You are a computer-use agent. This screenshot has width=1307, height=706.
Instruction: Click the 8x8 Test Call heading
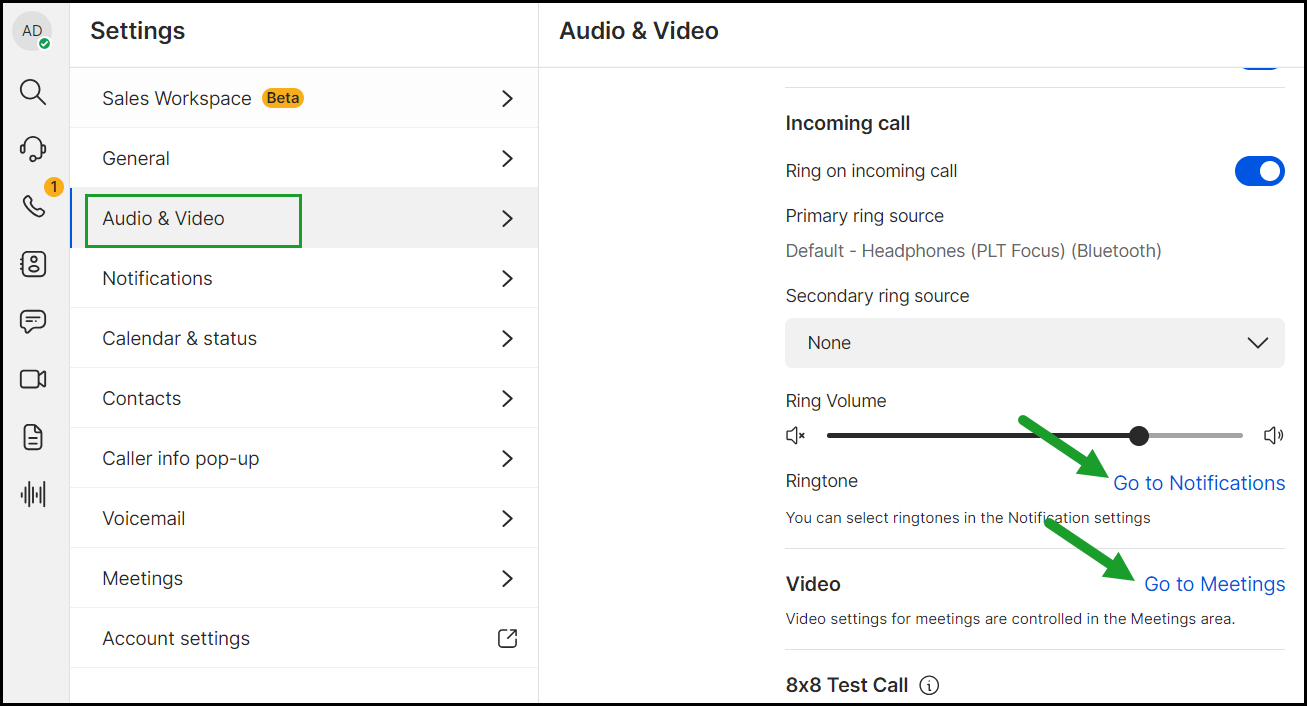coord(847,685)
